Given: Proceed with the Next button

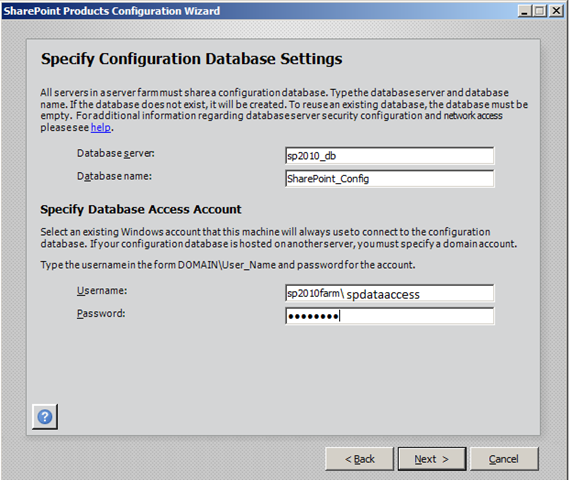Looking at the screenshot, I should pyautogui.click(x=432, y=459).
